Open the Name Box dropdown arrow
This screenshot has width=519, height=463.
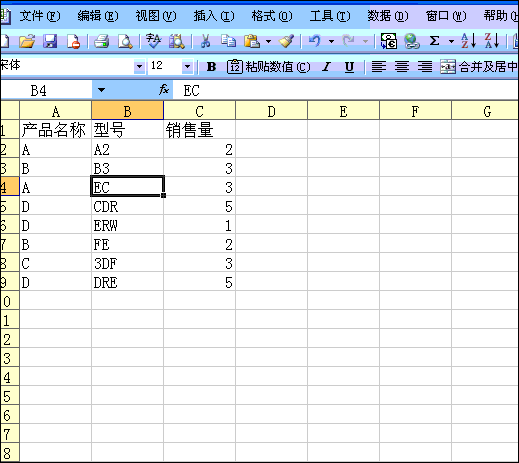[101, 90]
